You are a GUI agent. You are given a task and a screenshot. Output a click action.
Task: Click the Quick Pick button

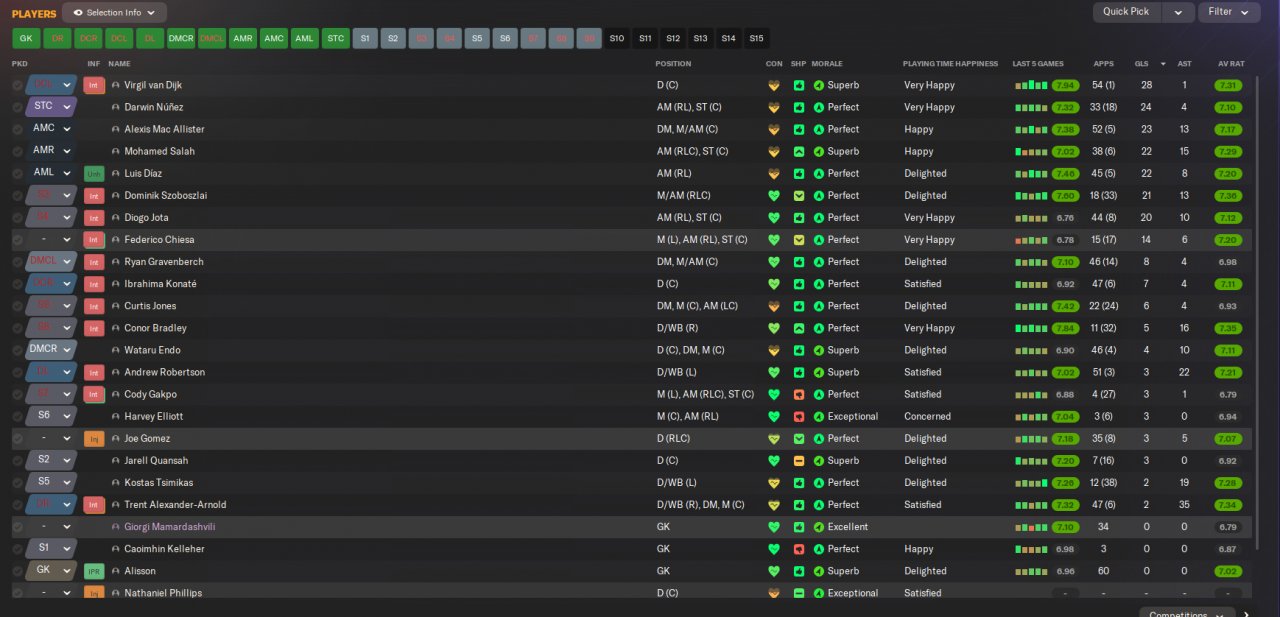click(x=1127, y=12)
